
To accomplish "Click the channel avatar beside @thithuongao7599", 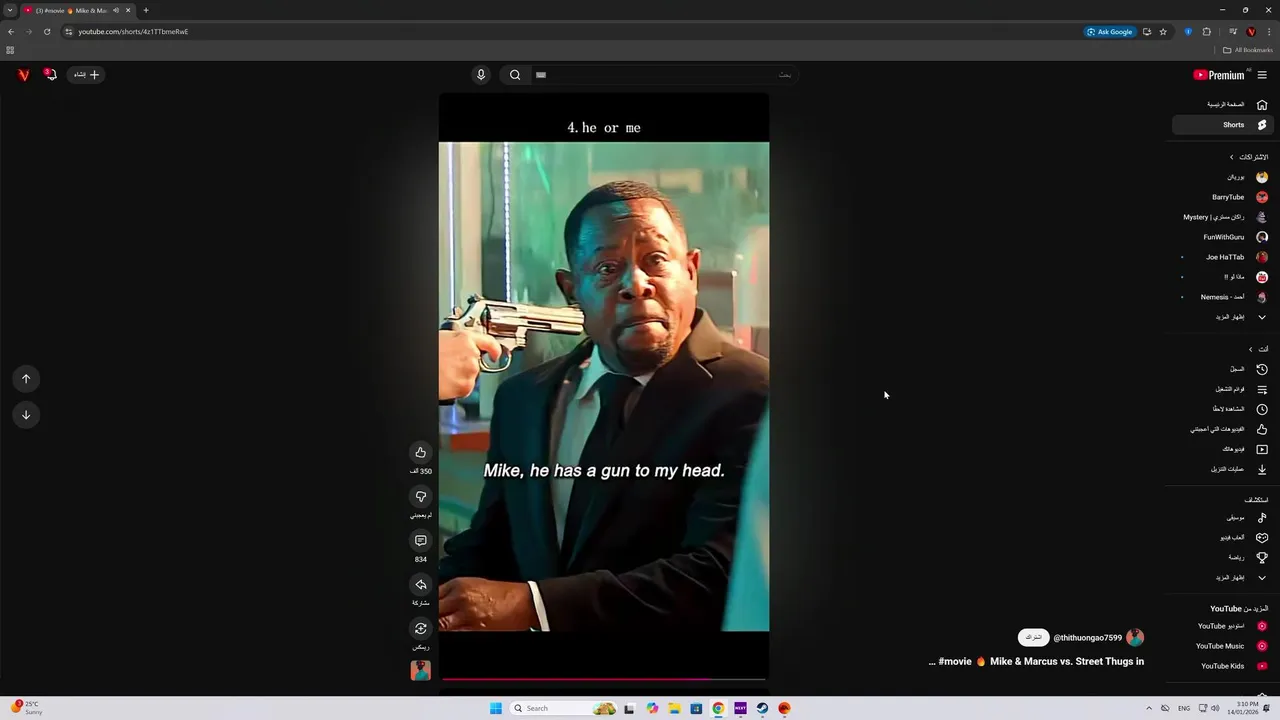I will pos(1135,637).
